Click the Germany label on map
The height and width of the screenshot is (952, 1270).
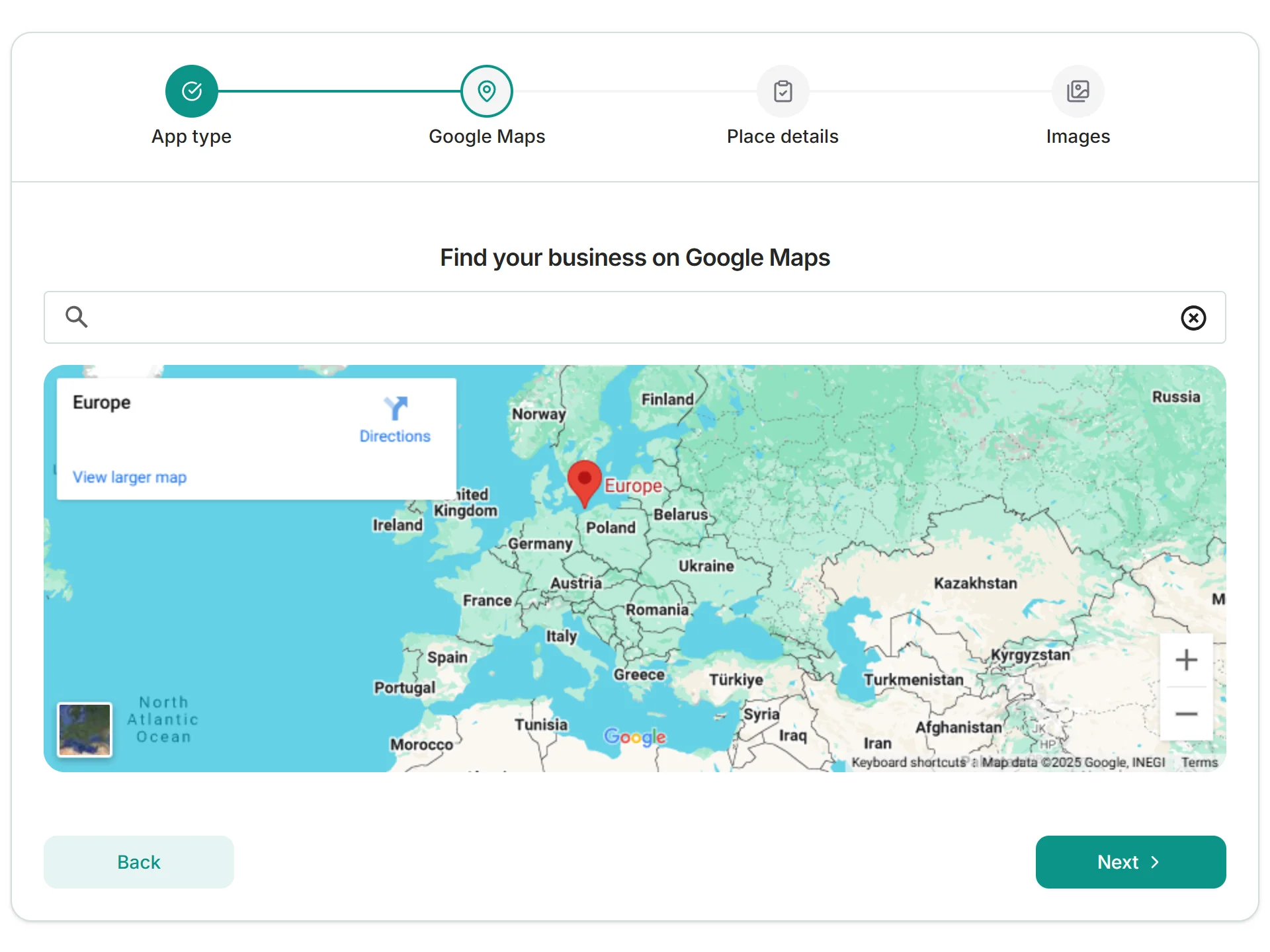coord(540,543)
